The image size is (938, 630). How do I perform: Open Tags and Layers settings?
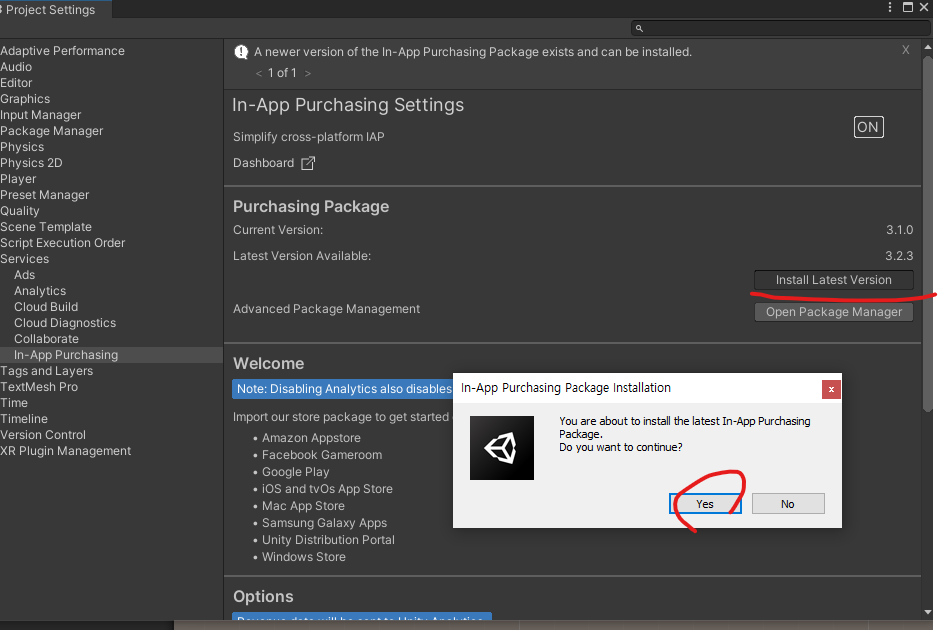coord(47,371)
